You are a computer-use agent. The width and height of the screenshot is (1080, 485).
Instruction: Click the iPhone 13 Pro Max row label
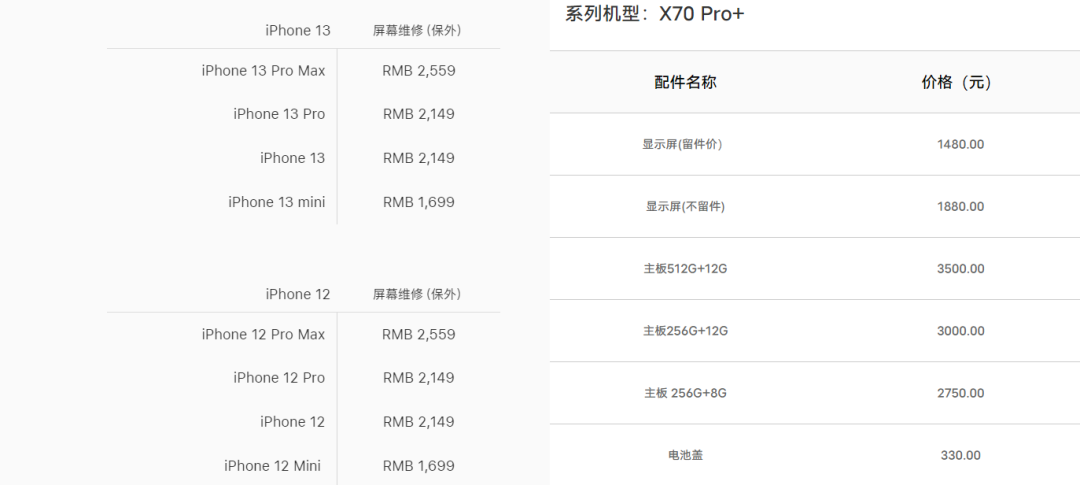point(263,70)
